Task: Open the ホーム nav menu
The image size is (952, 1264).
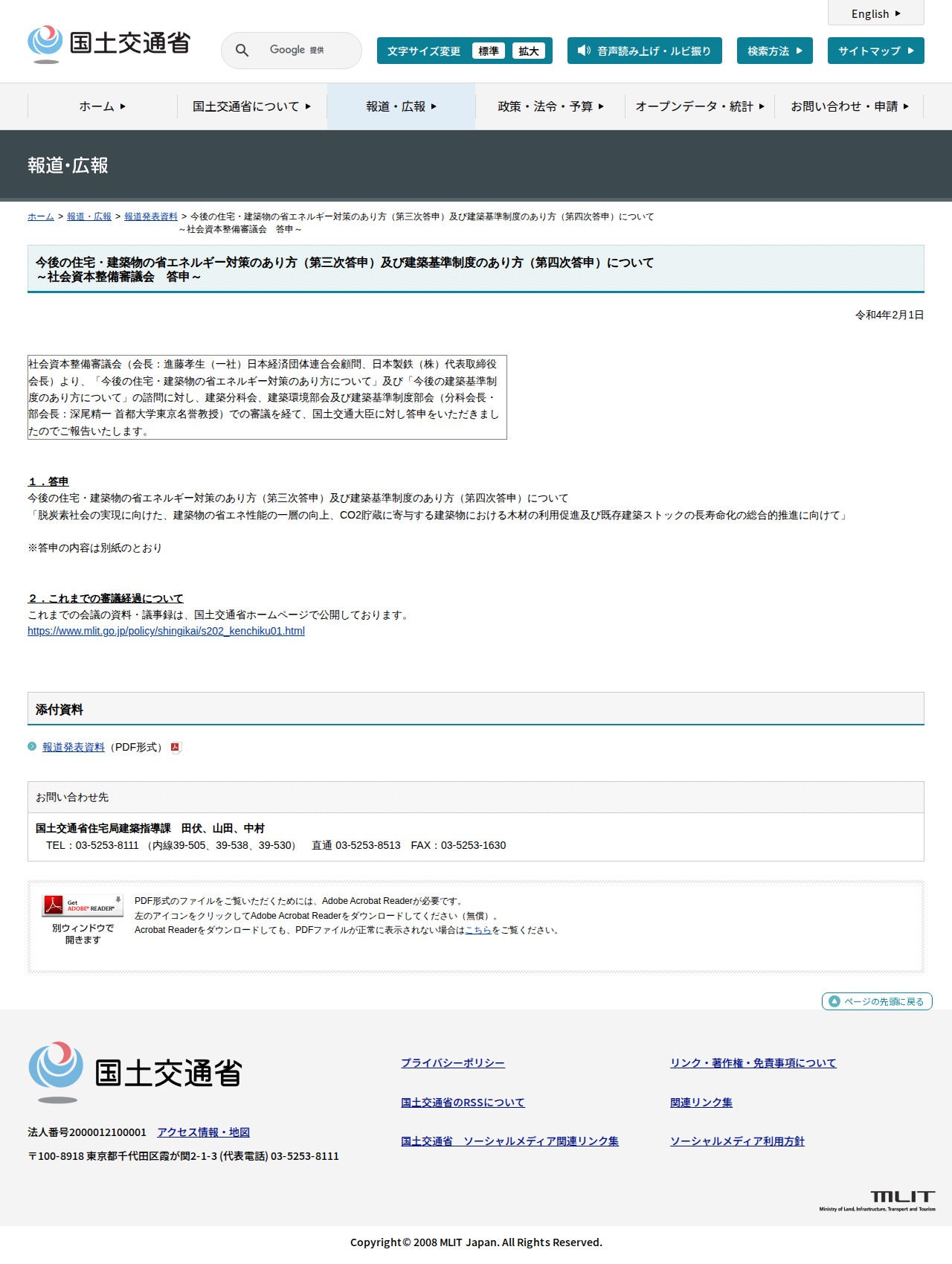Action: pos(103,106)
